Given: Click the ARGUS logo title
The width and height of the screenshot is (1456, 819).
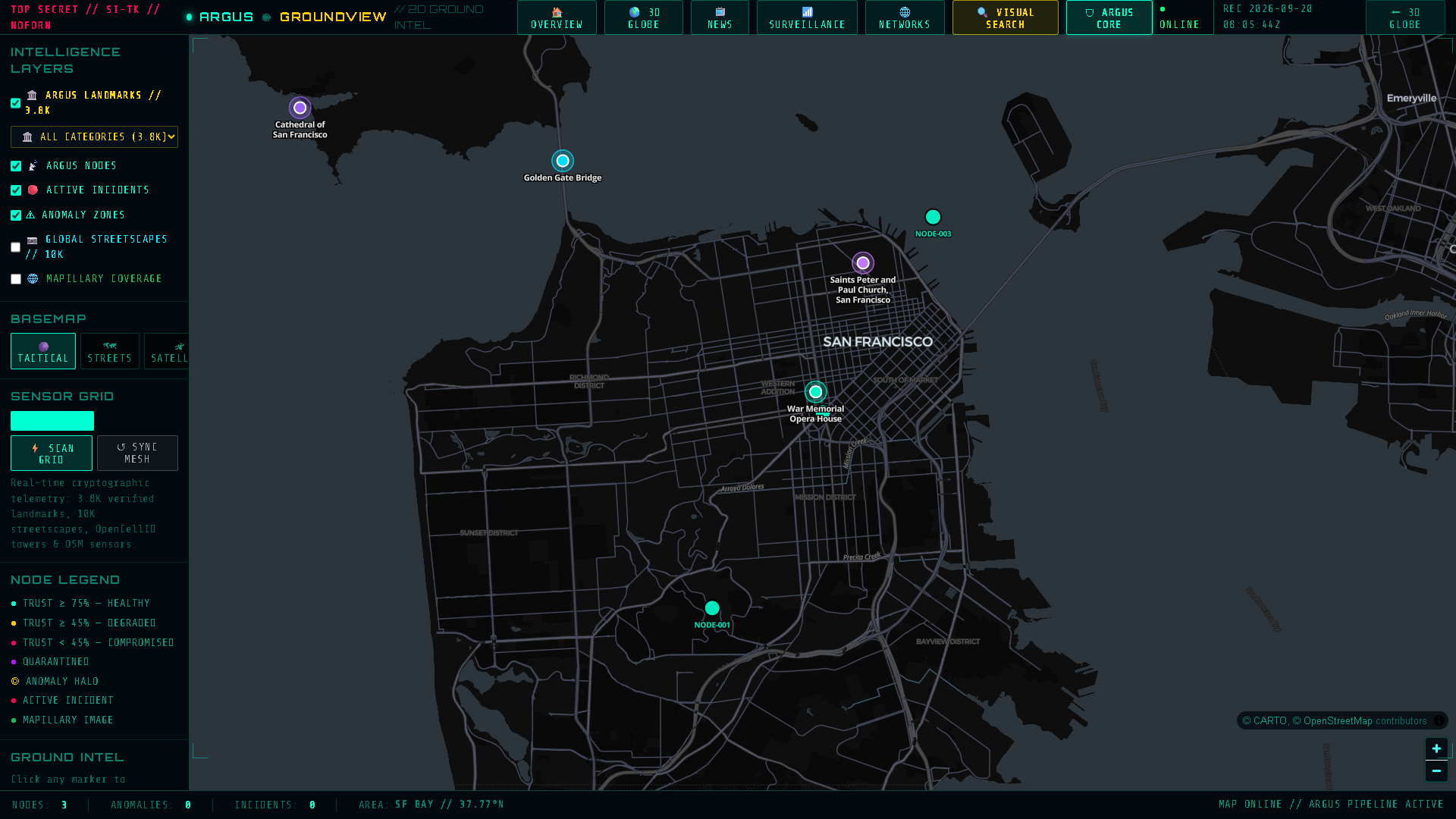Looking at the screenshot, I should tap(226, 17).
